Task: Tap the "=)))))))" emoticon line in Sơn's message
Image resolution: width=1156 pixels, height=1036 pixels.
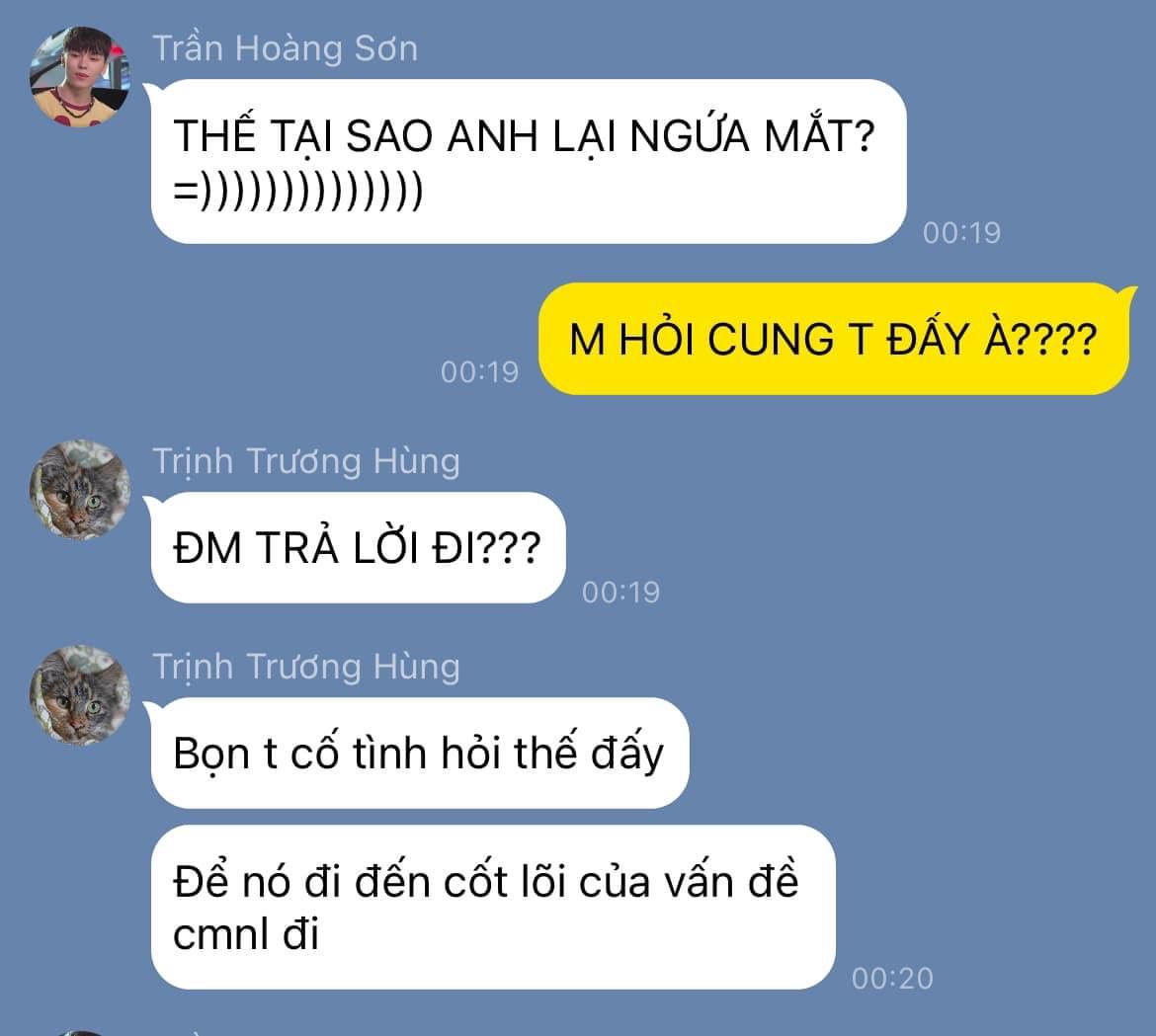Action: pos(297,190)
